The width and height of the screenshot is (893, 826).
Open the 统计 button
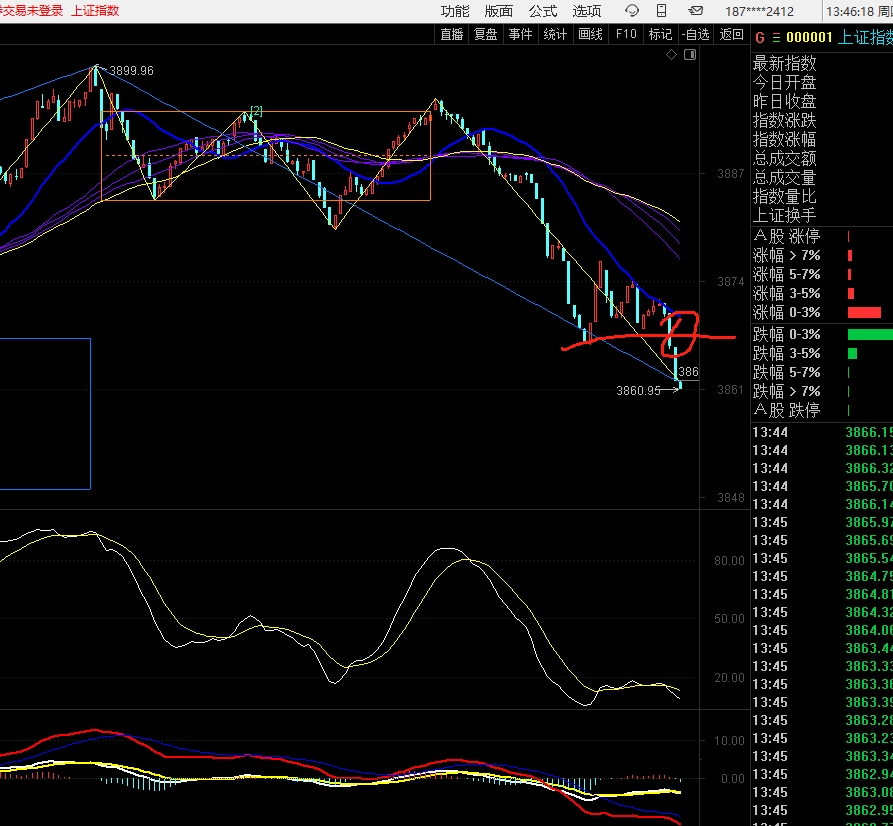pyautogui.click(x=555, y=35)
